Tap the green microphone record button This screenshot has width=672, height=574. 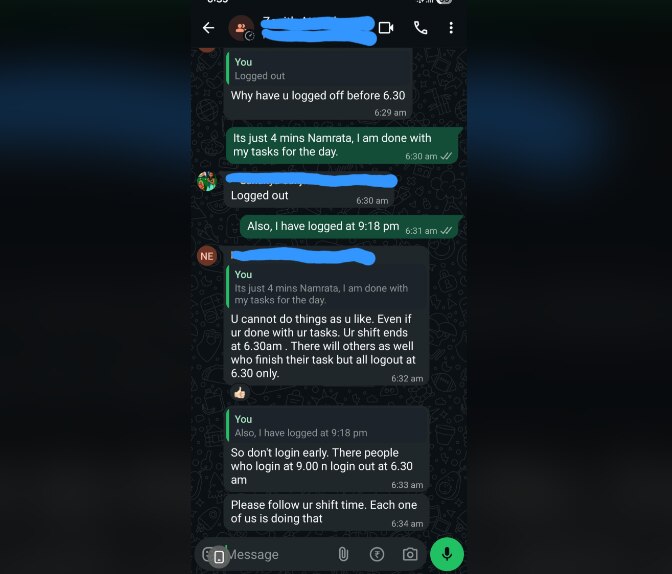pyautogui.click(x=447, y=554)
